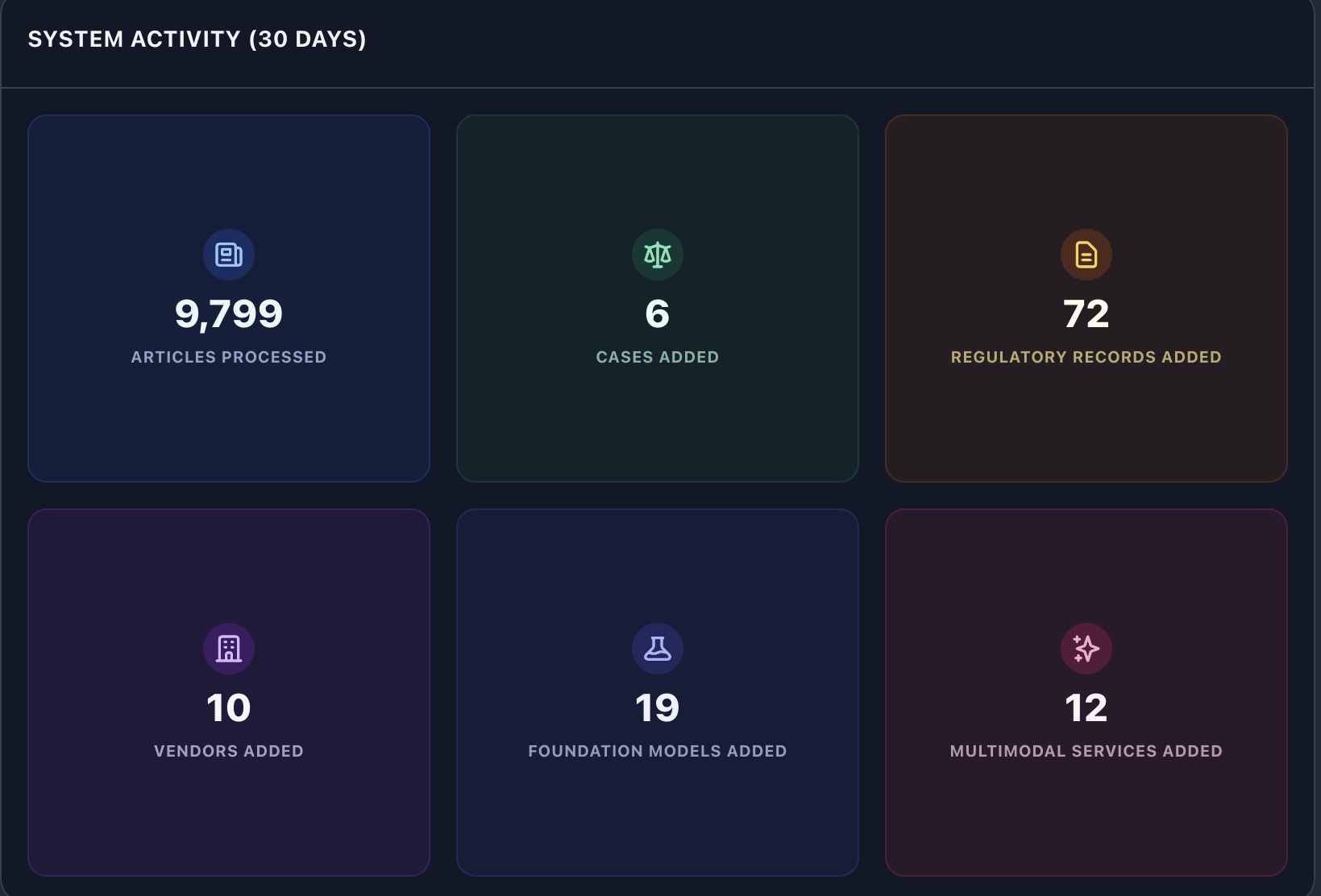The image size is (1321, 896).
Task: Click the Vendors Added label
Action: (x=229, y=751)
